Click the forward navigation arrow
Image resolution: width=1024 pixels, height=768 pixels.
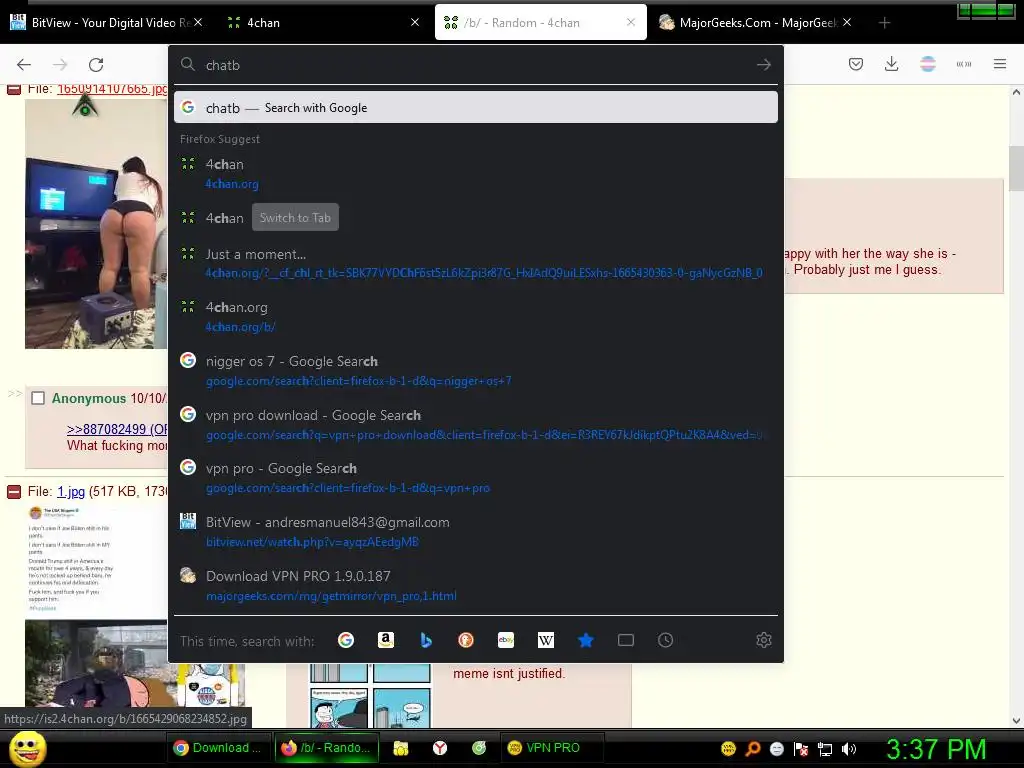click(60, 65)
